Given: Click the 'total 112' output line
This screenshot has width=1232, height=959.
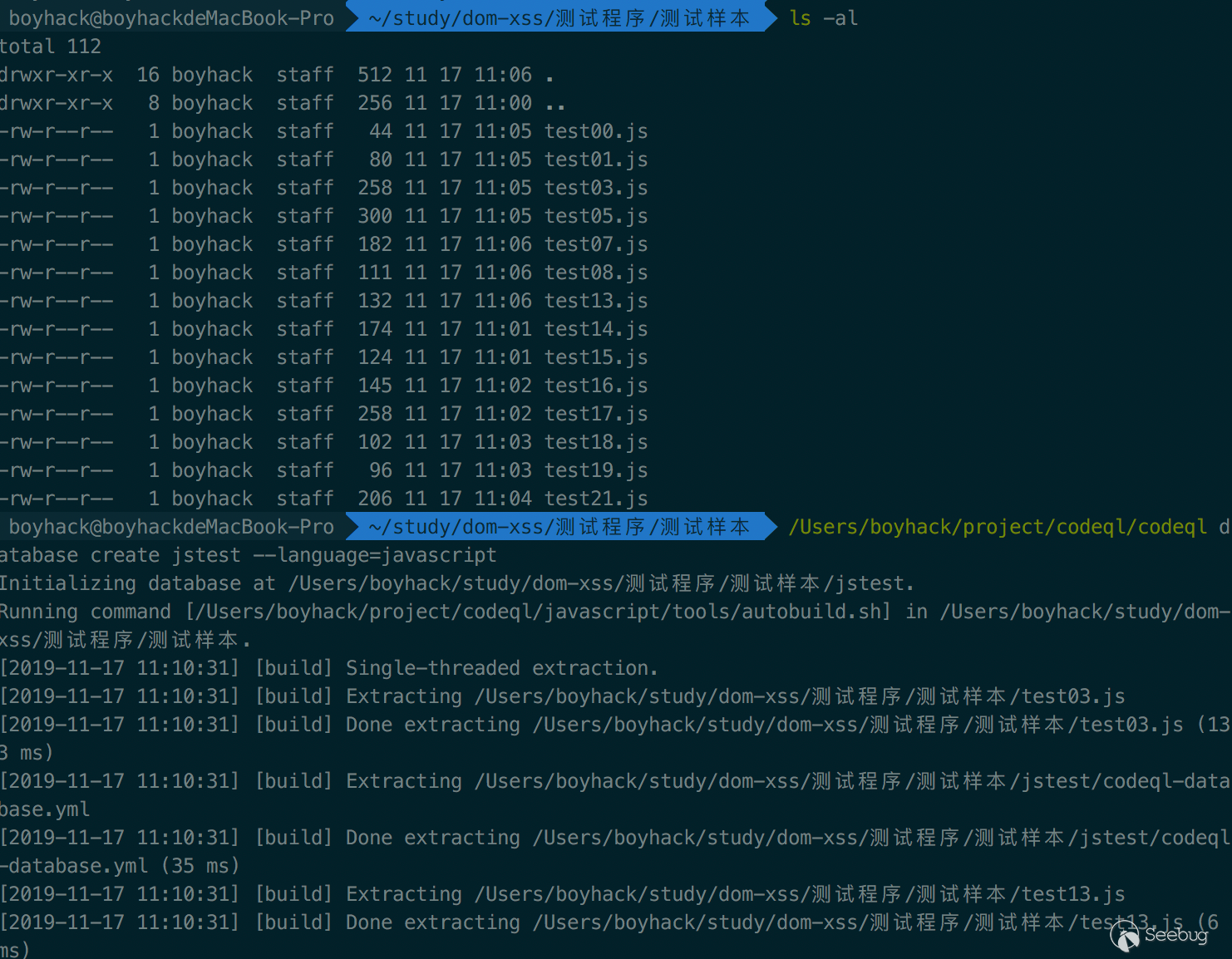Looking at the screenshot, I should tap(51, 47).
